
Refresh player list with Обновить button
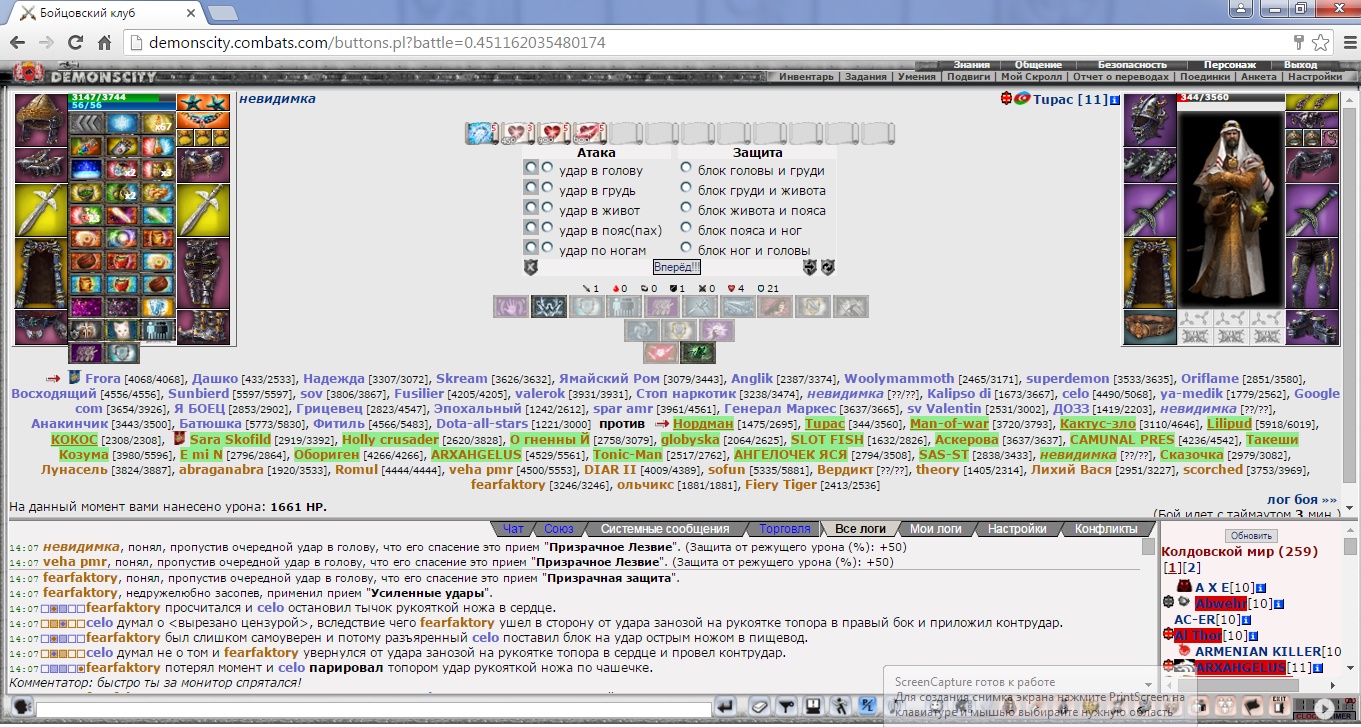tap(1251, 536)
